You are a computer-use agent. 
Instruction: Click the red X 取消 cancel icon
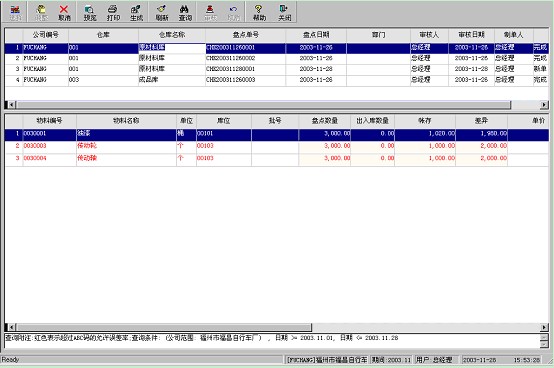[x=64, y=13]
